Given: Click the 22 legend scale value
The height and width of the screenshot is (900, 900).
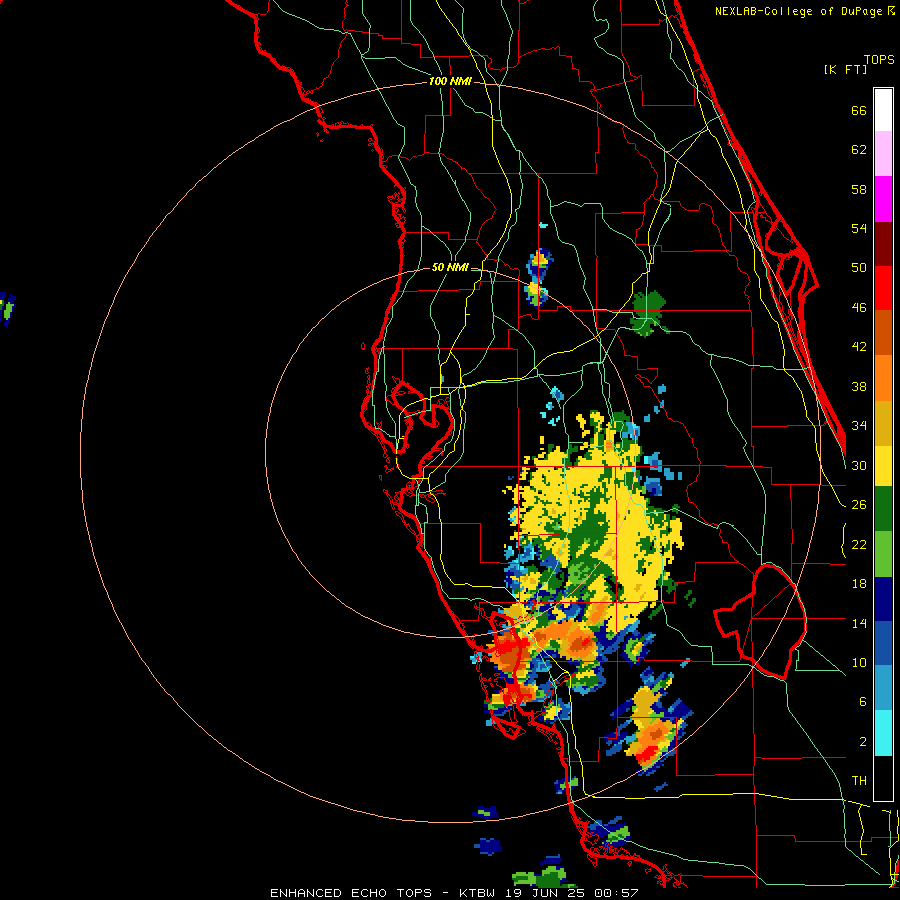Looking at the screenshot, I should (859, 545).
